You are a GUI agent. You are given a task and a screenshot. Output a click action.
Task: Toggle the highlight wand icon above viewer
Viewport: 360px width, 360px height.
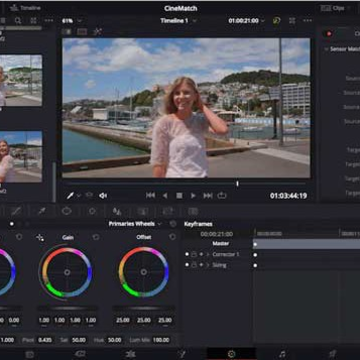tap(97, 32)
